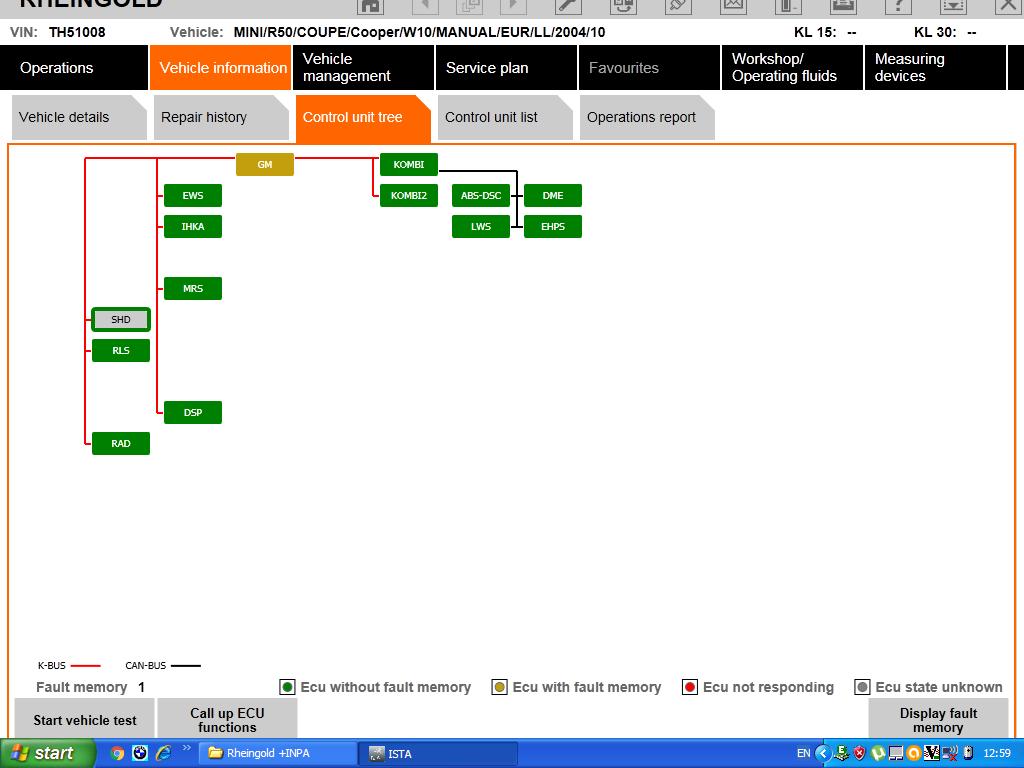
Task: Open help via question mark icon
Action: (898, 6)
